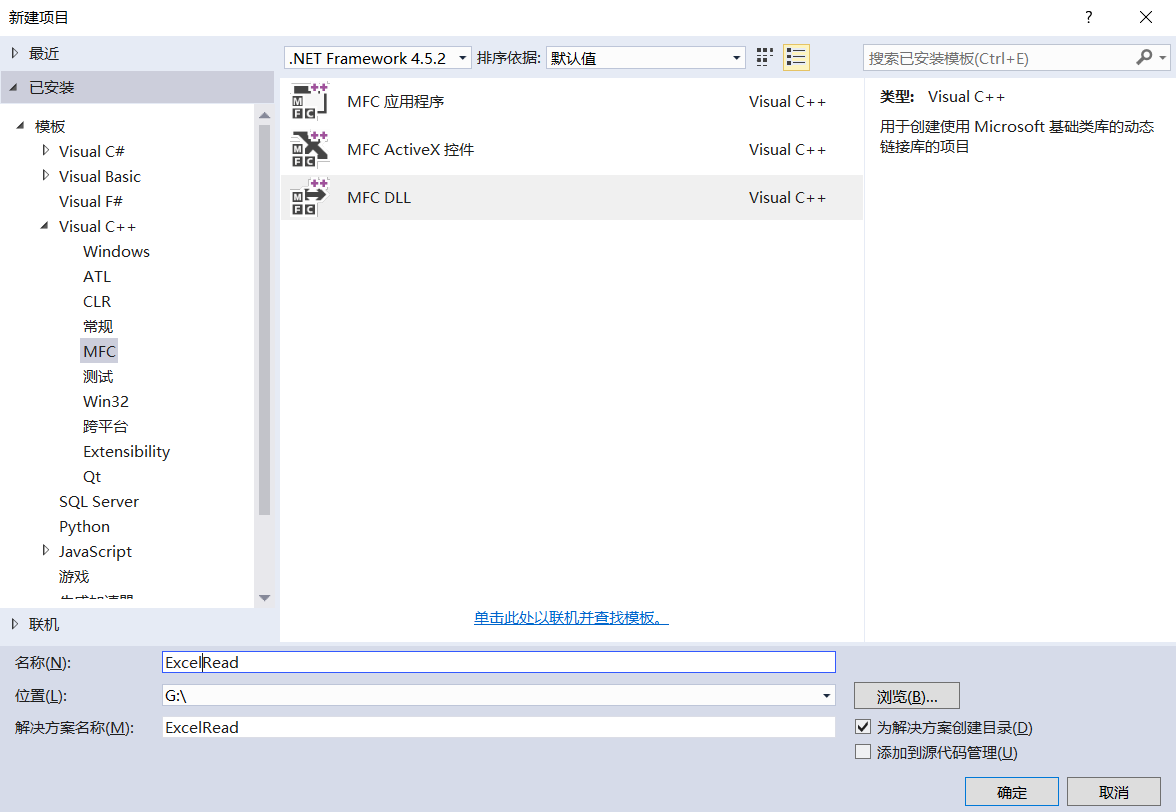Select Python in template tree
Image resolution: width=1176 pixels, height=812 pixels.
pyautogui.click(x=84, y=526)
